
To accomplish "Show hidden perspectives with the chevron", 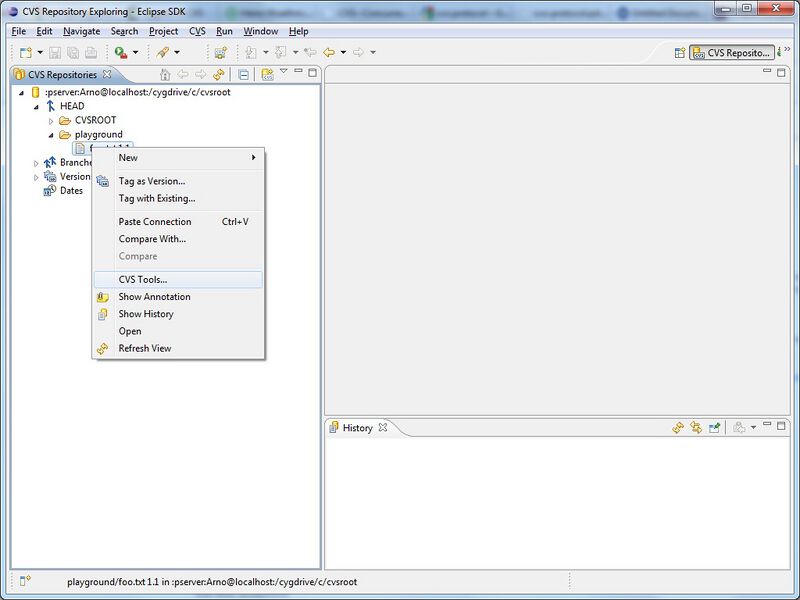I will 787,49.
